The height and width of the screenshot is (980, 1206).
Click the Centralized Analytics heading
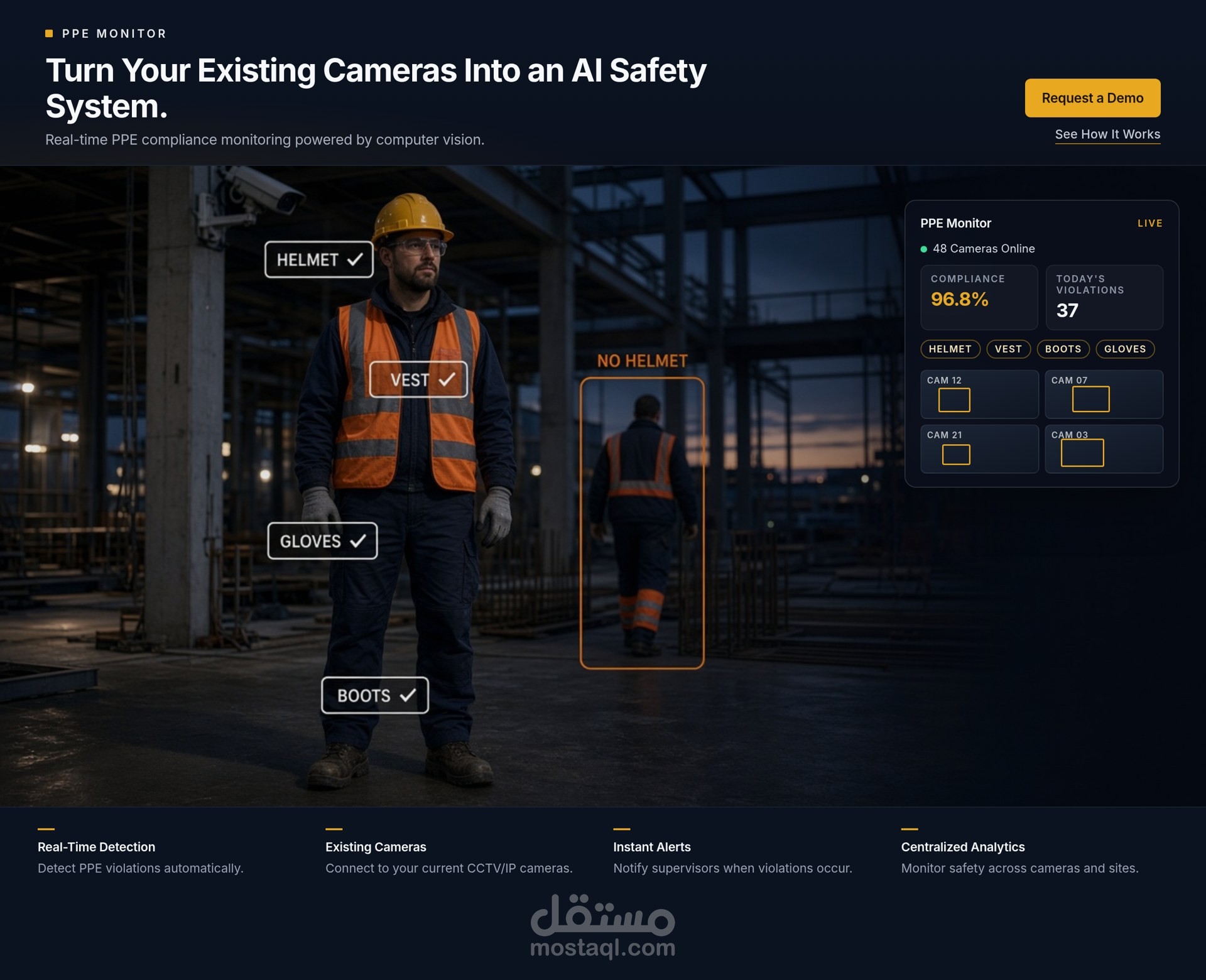[x=962, y=847]
